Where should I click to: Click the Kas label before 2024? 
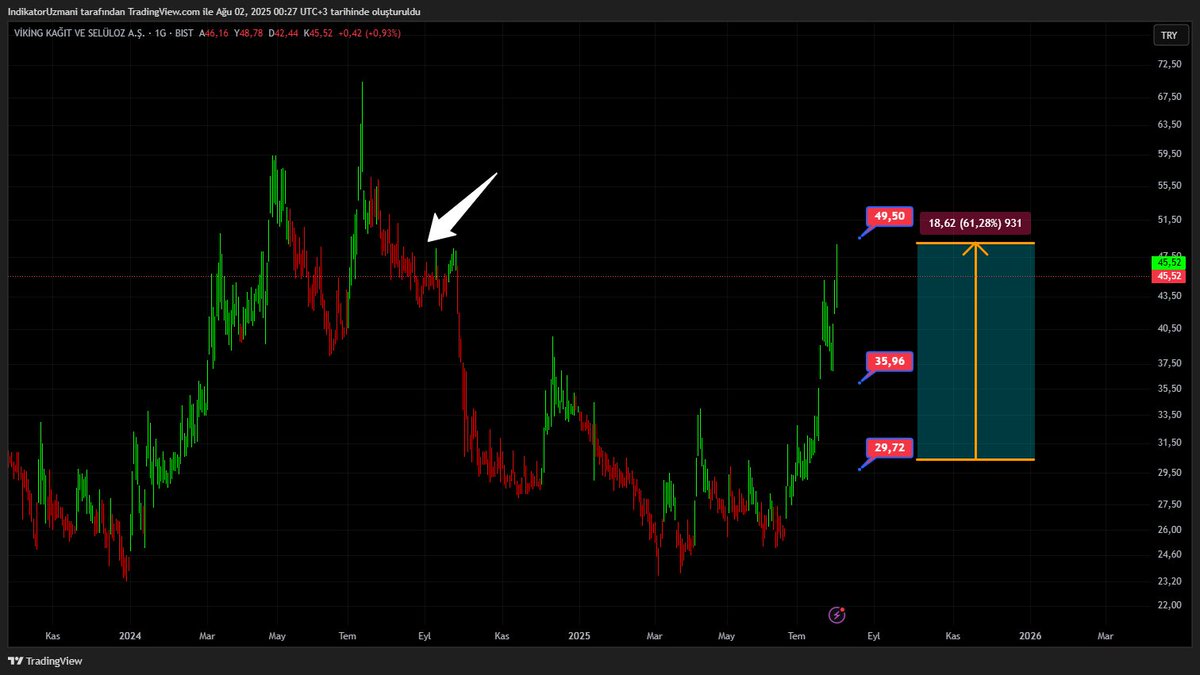pyautogui.click(x=52, y=635)
